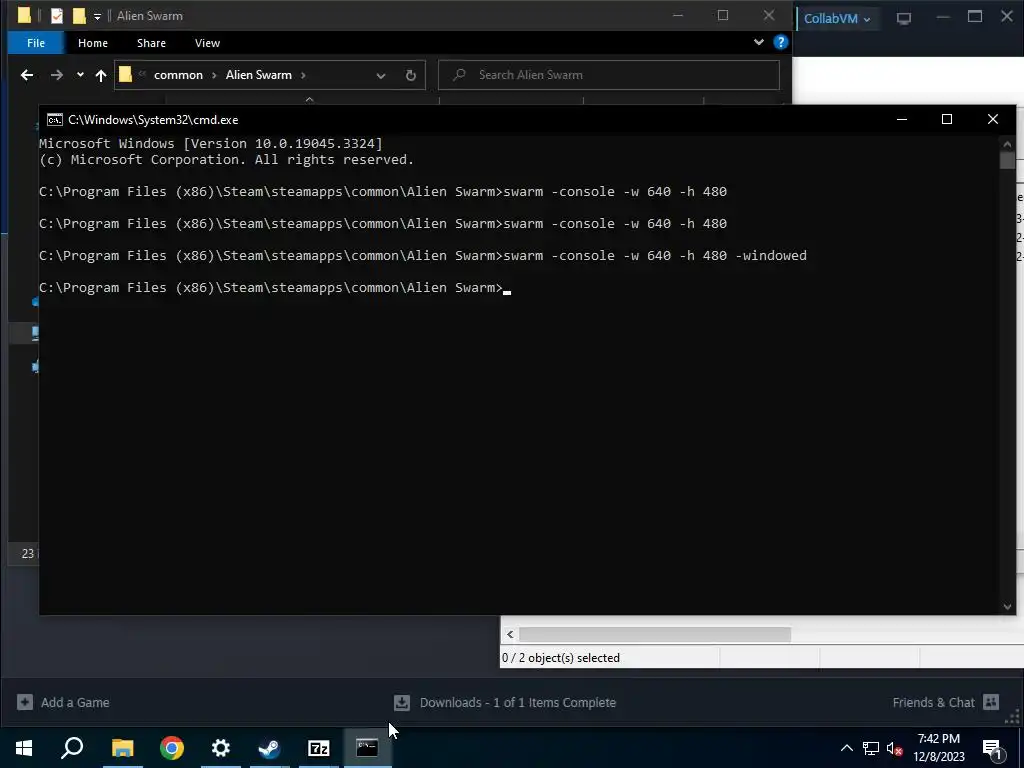Open File Explorer from taskbar
Screen dimensions: 1024x768
(x=122, y=748)
